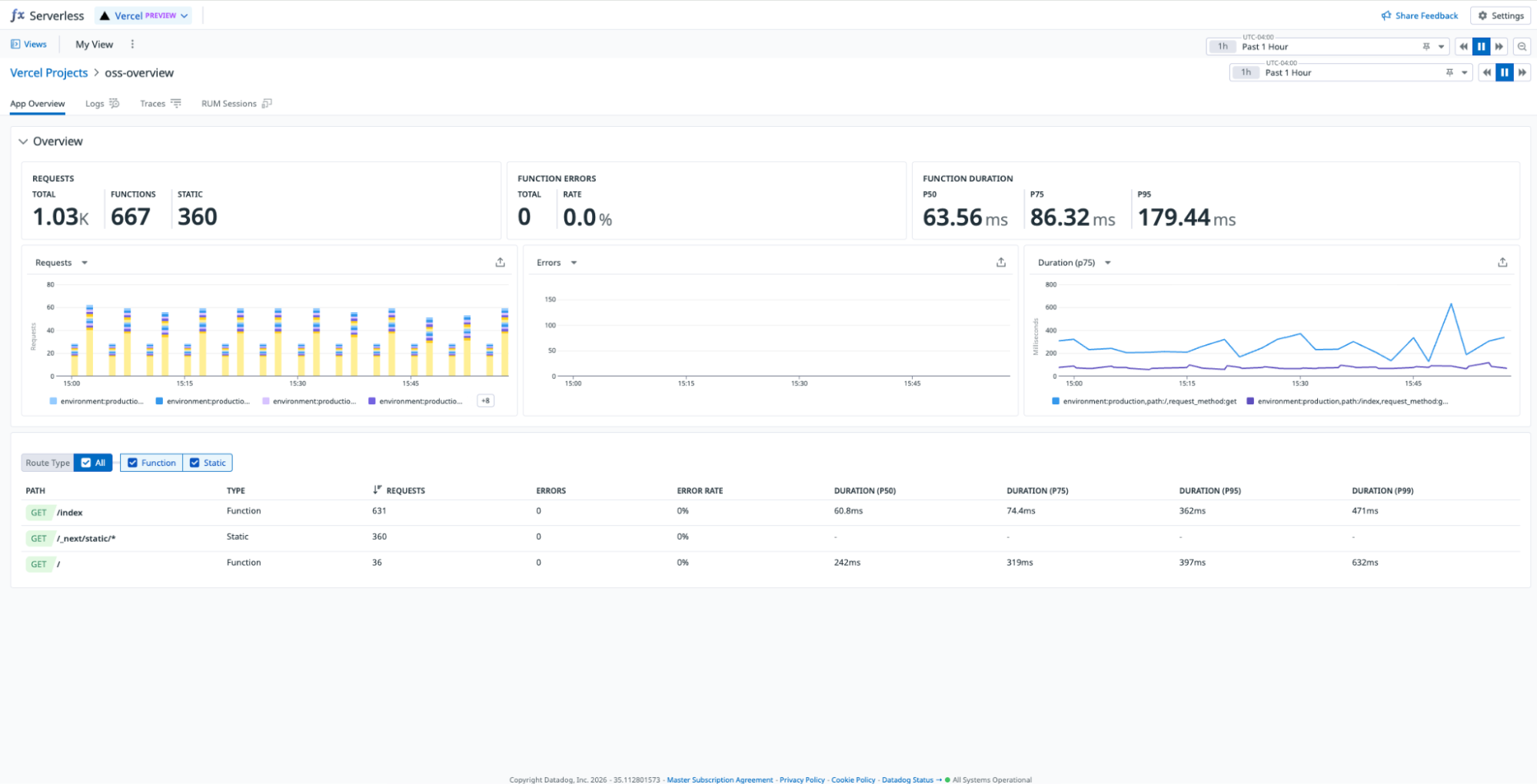Open the My View menu item
Screen dimensions: 1537x784
pyautogui.click(x=94, y=45)
